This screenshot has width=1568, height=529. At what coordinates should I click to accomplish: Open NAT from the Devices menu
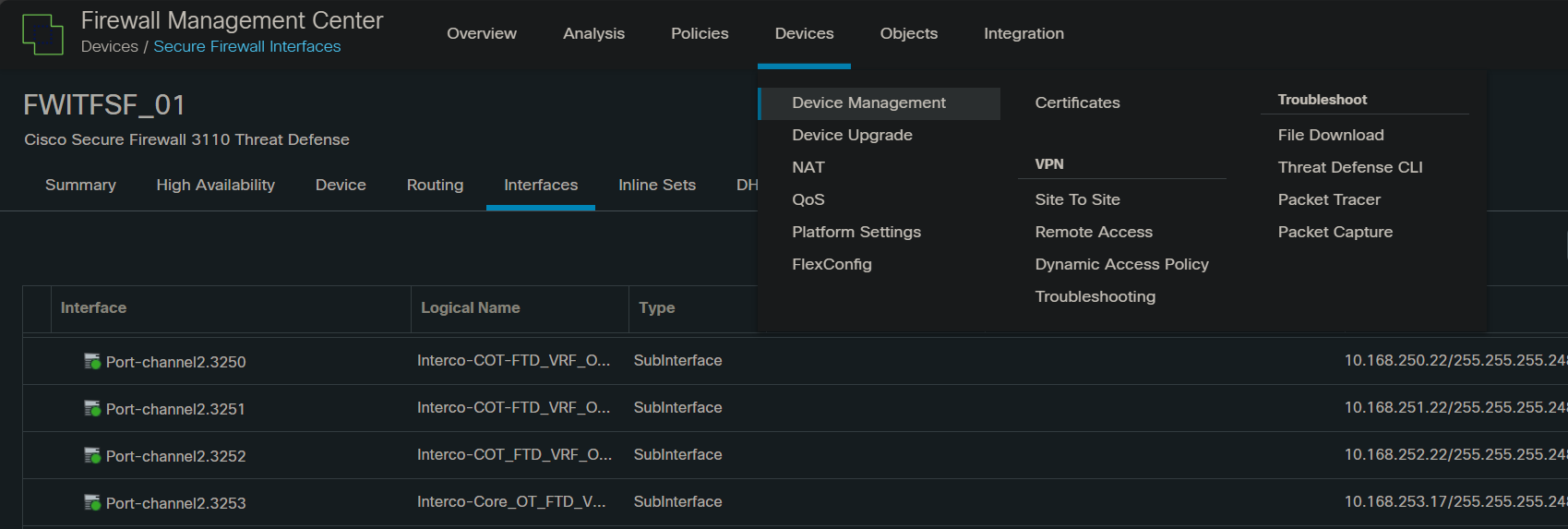[808, 167]
